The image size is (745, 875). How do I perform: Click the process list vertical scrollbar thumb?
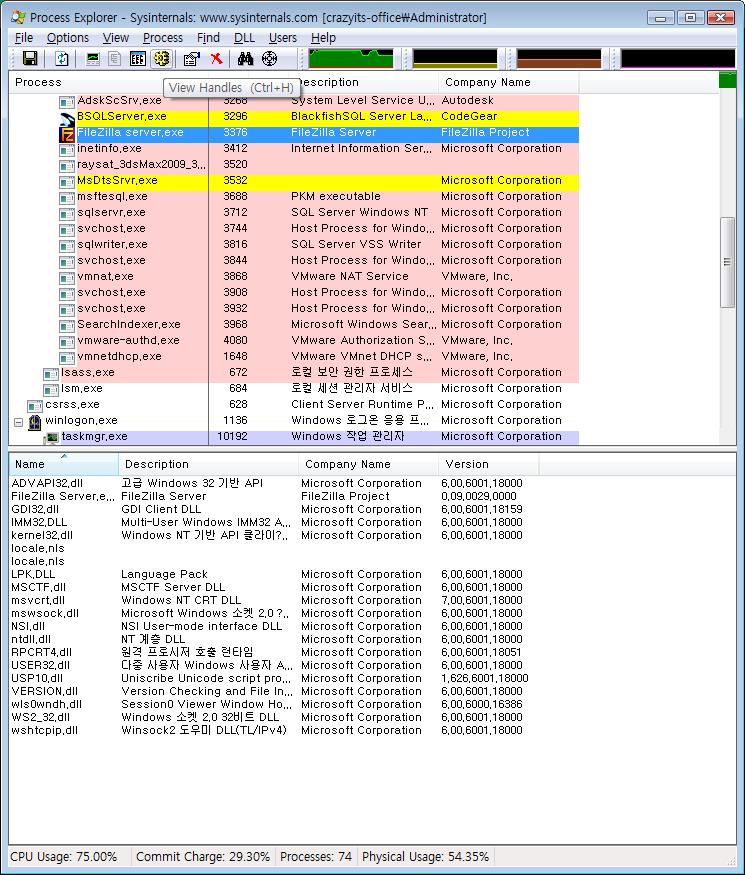727,262
